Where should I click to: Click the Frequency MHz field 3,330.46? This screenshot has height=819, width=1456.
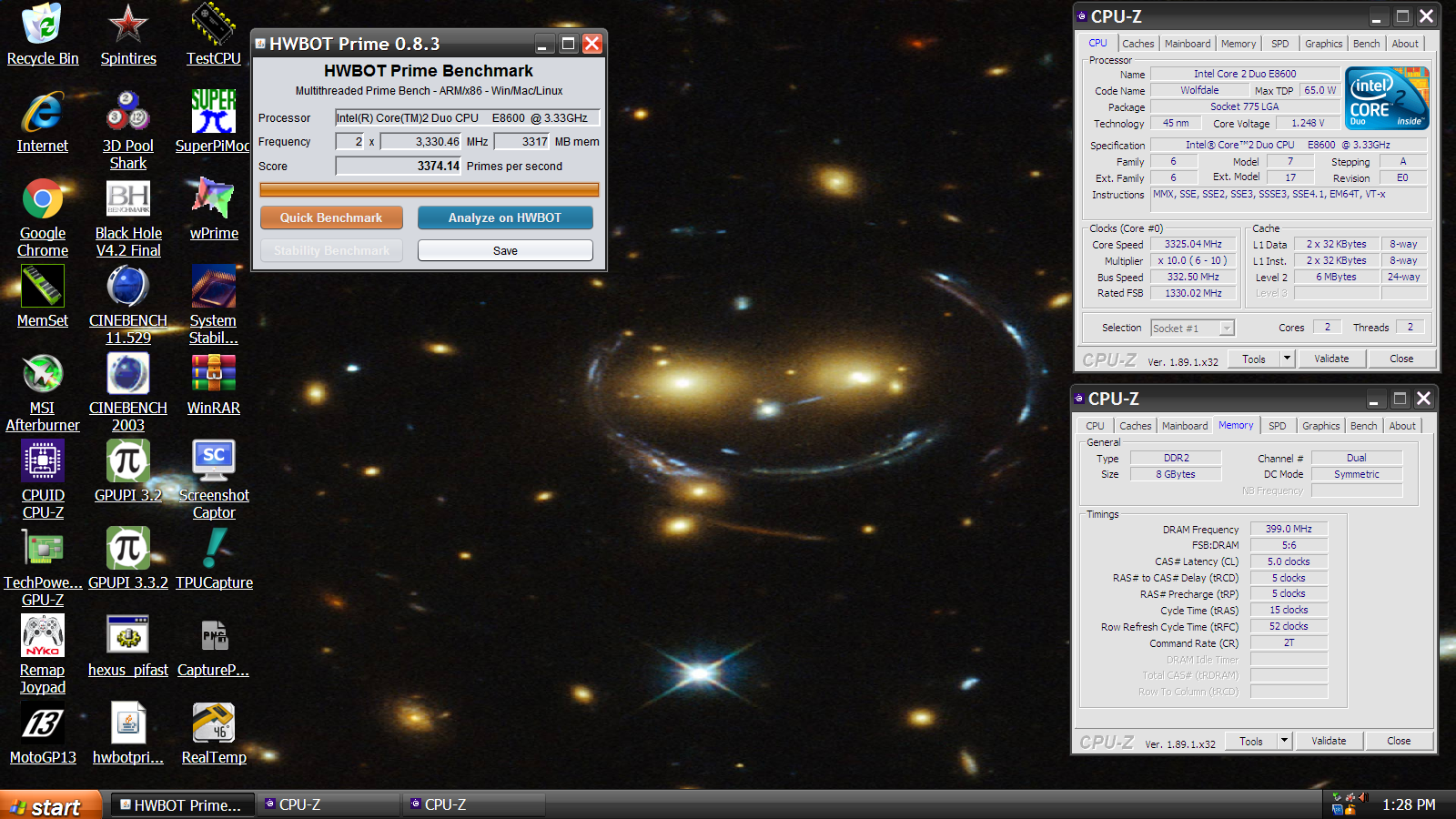tap(421, 141)
